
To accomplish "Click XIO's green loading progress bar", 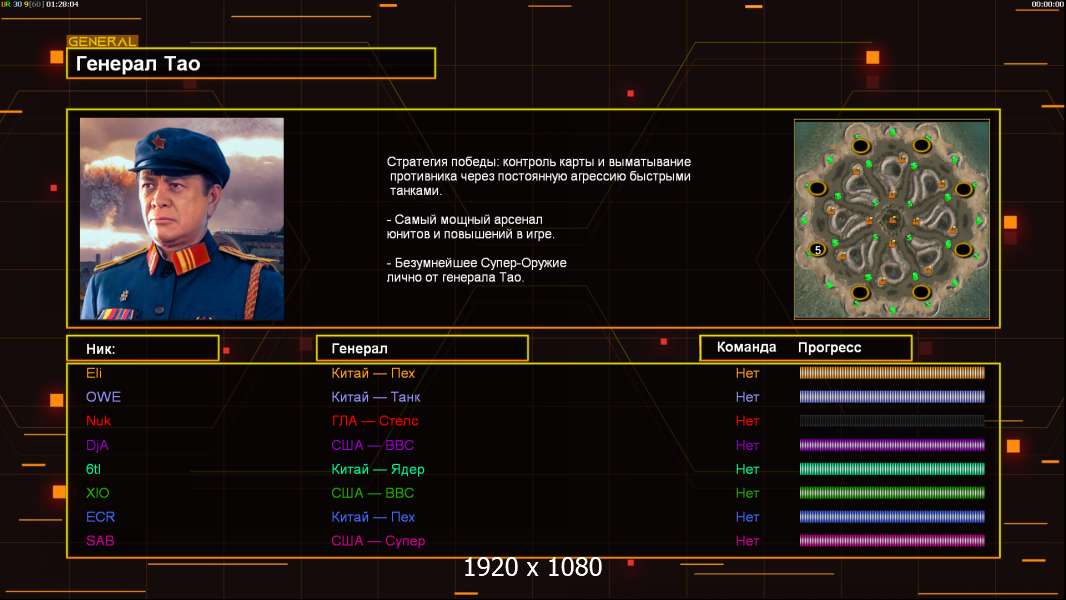I will tap(892, 493).
